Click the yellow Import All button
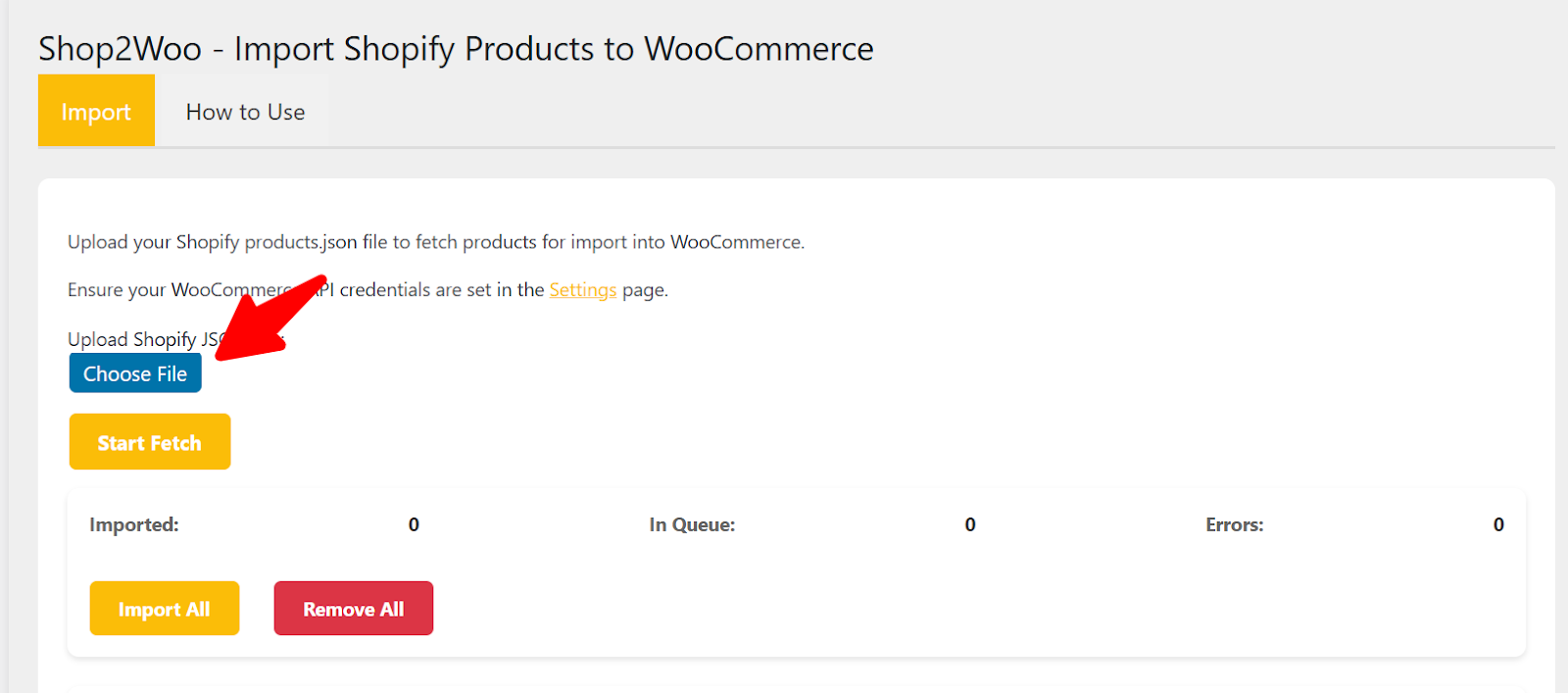Image resolution: width=1568 pixels, height=693 pixels. click(x=165, y=609)
